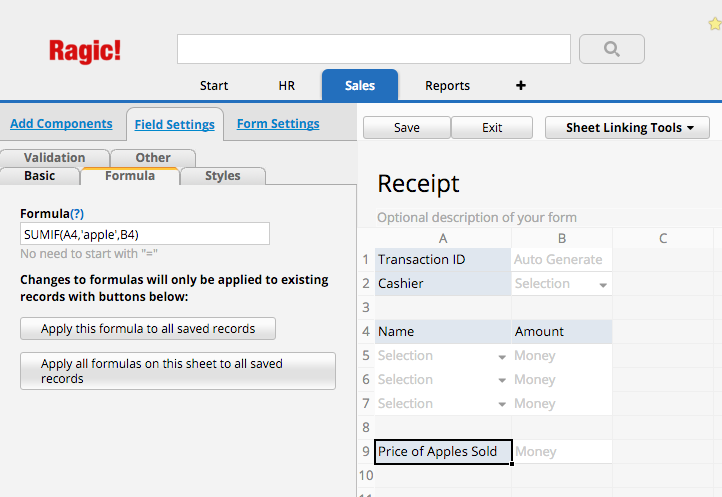Image resolution: width=722 pixels, height=497 pixels.
Task: Select the Price of Apples Sold cell
Action: tap(443, 452)
